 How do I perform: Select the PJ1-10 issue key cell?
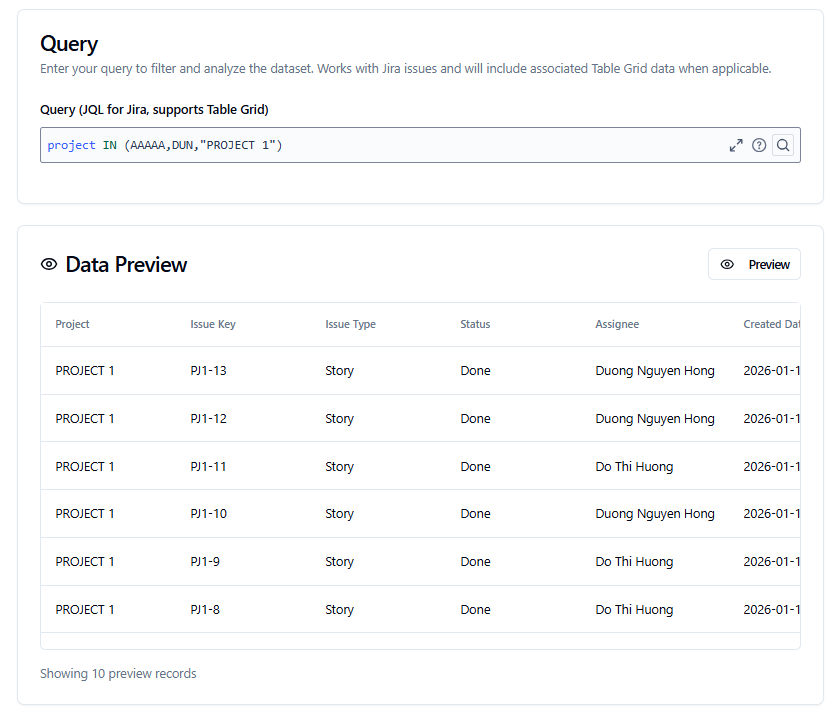(208, 514)
